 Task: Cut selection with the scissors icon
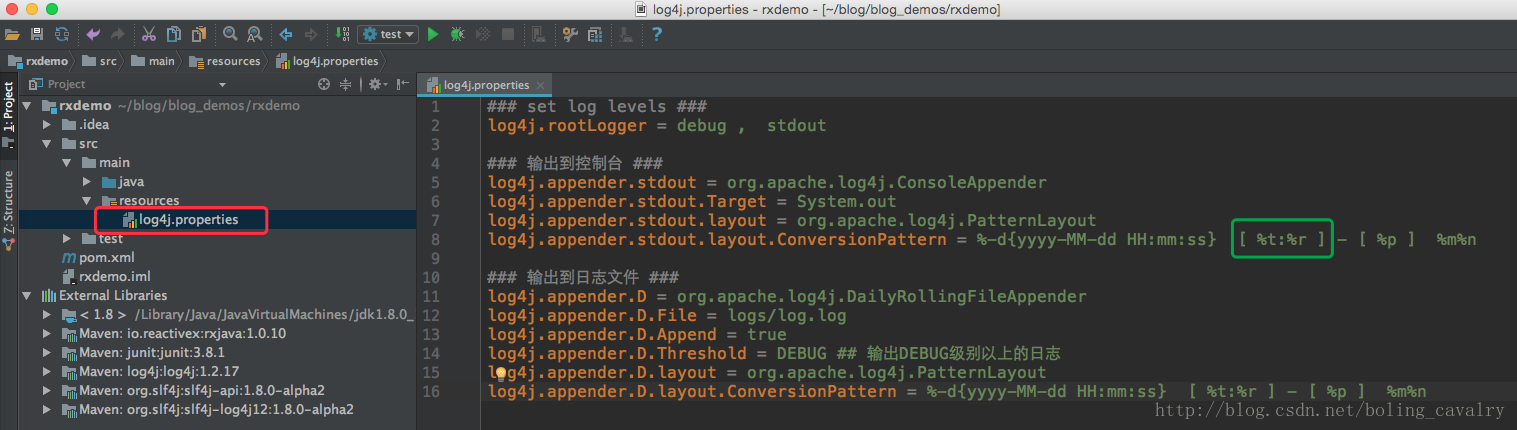coord(149,34)
